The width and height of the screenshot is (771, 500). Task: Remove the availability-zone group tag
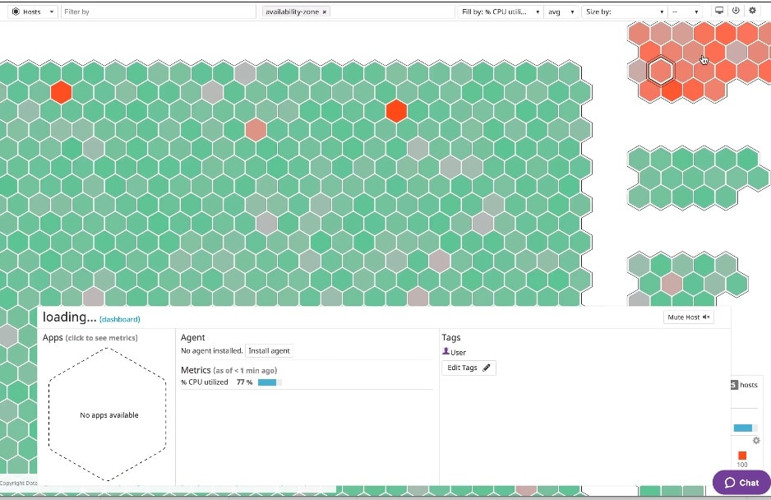tap(324, 12)
